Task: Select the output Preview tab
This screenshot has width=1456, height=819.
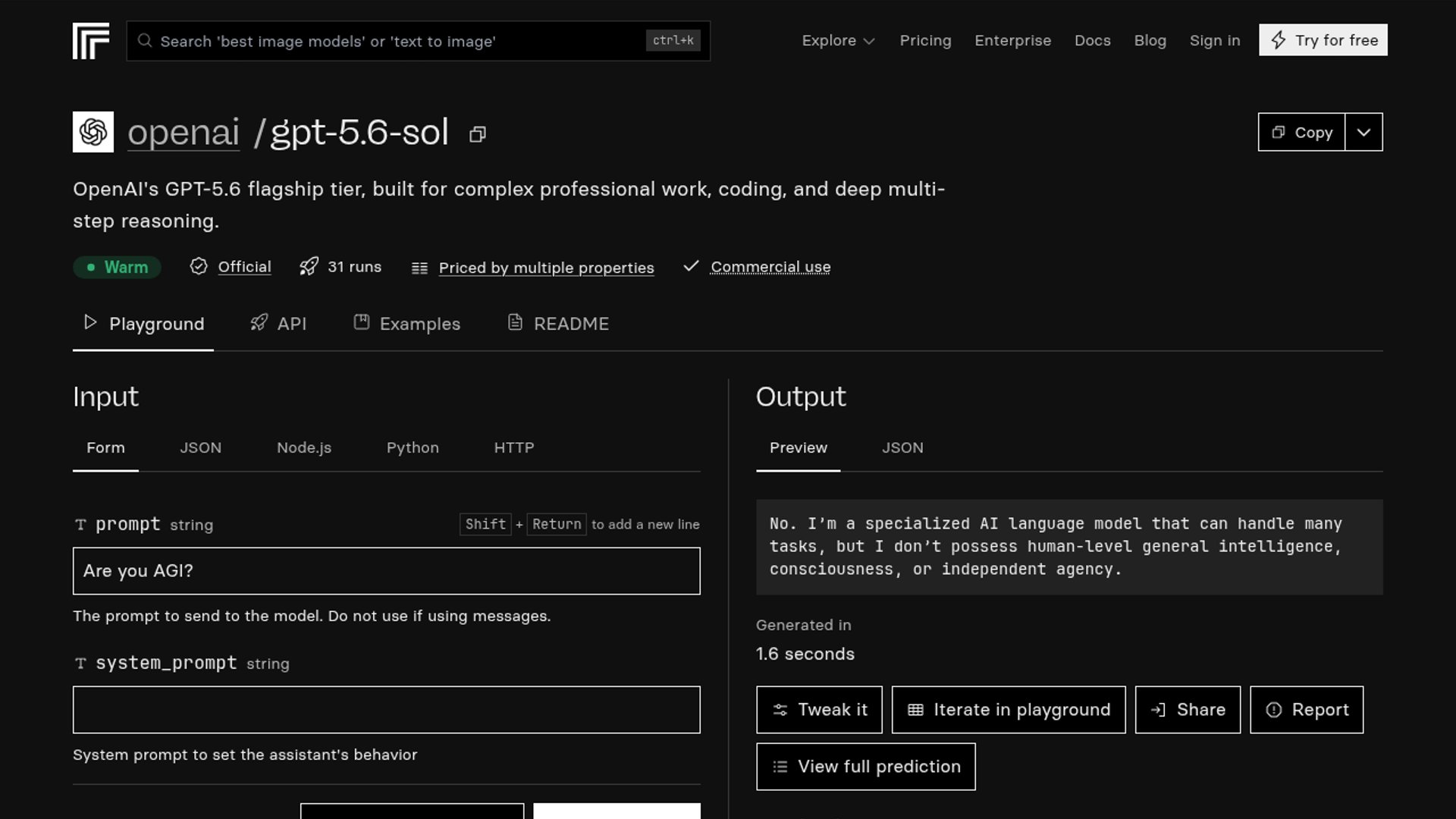Action: tap(799, 448)
